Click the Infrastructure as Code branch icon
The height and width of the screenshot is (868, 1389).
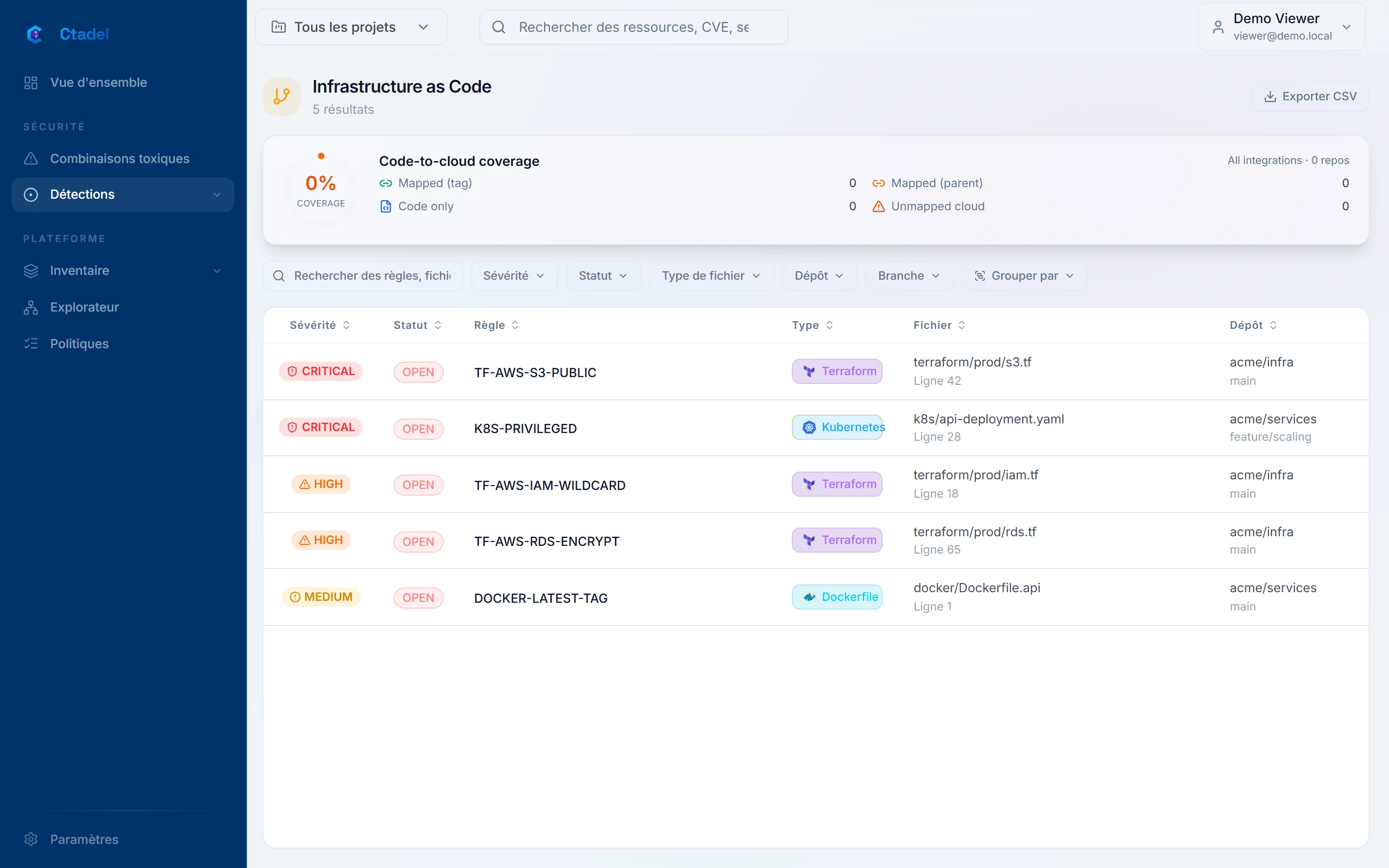coord(282,96)
